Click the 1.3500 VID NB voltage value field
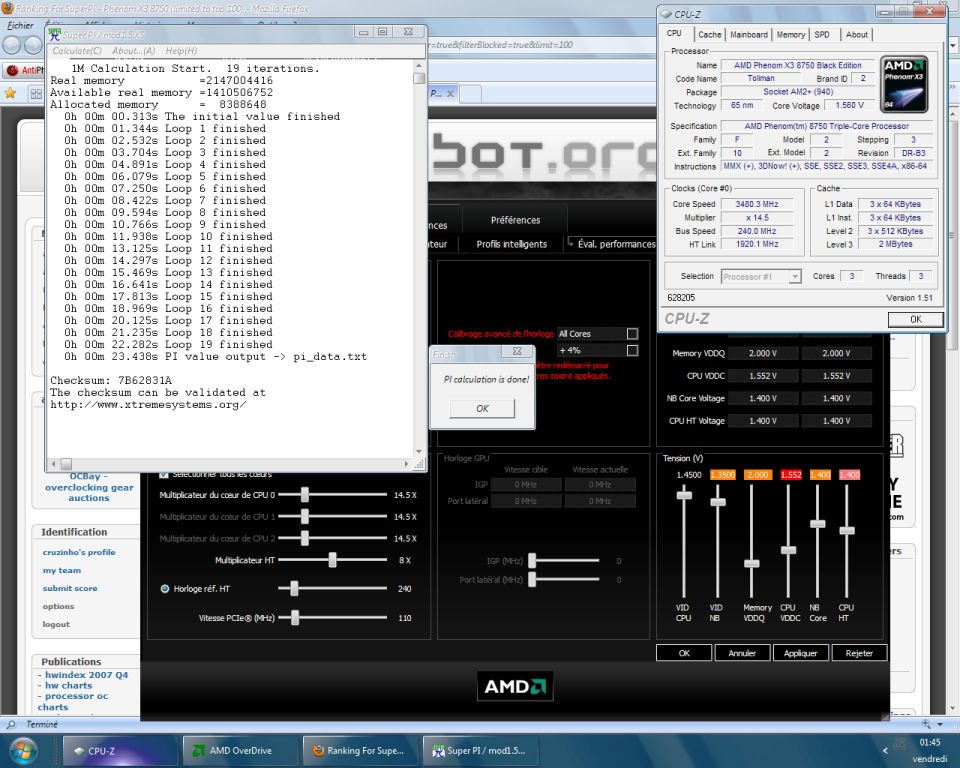Screen dimensions: 960x768 click(x=723, y=475)
